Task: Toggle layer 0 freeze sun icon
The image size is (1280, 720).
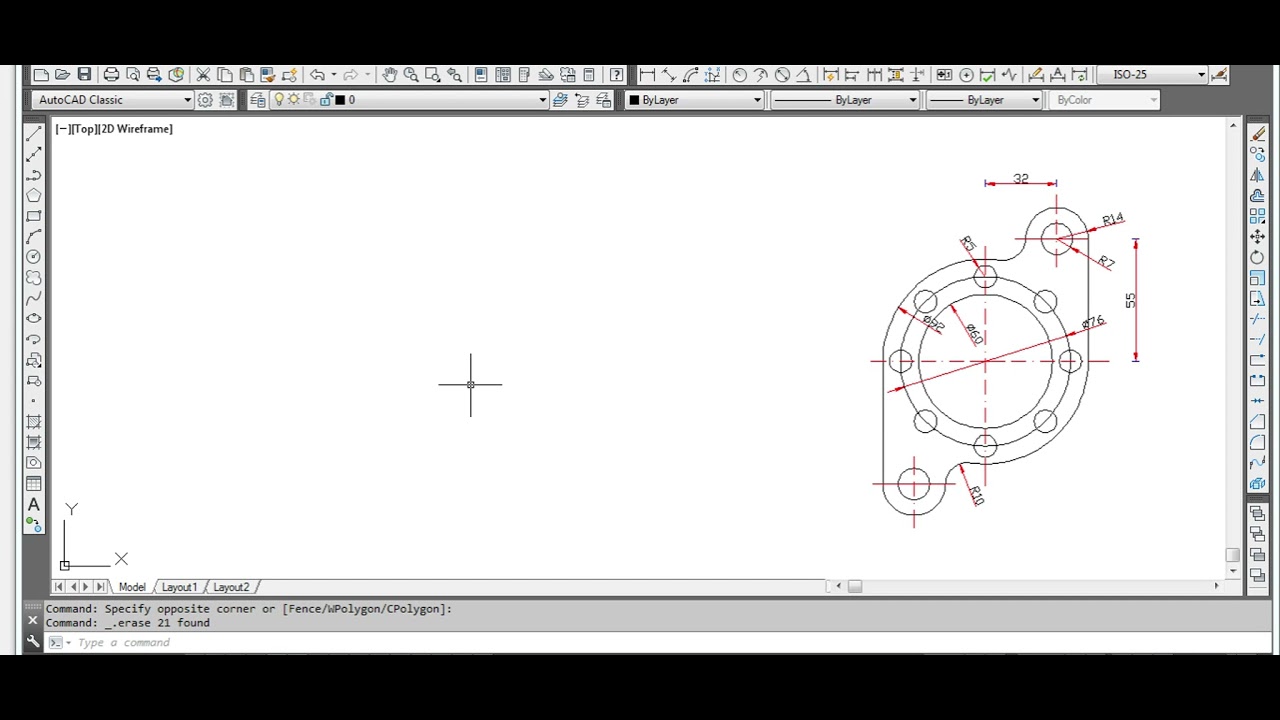Action: click(293, 100)
